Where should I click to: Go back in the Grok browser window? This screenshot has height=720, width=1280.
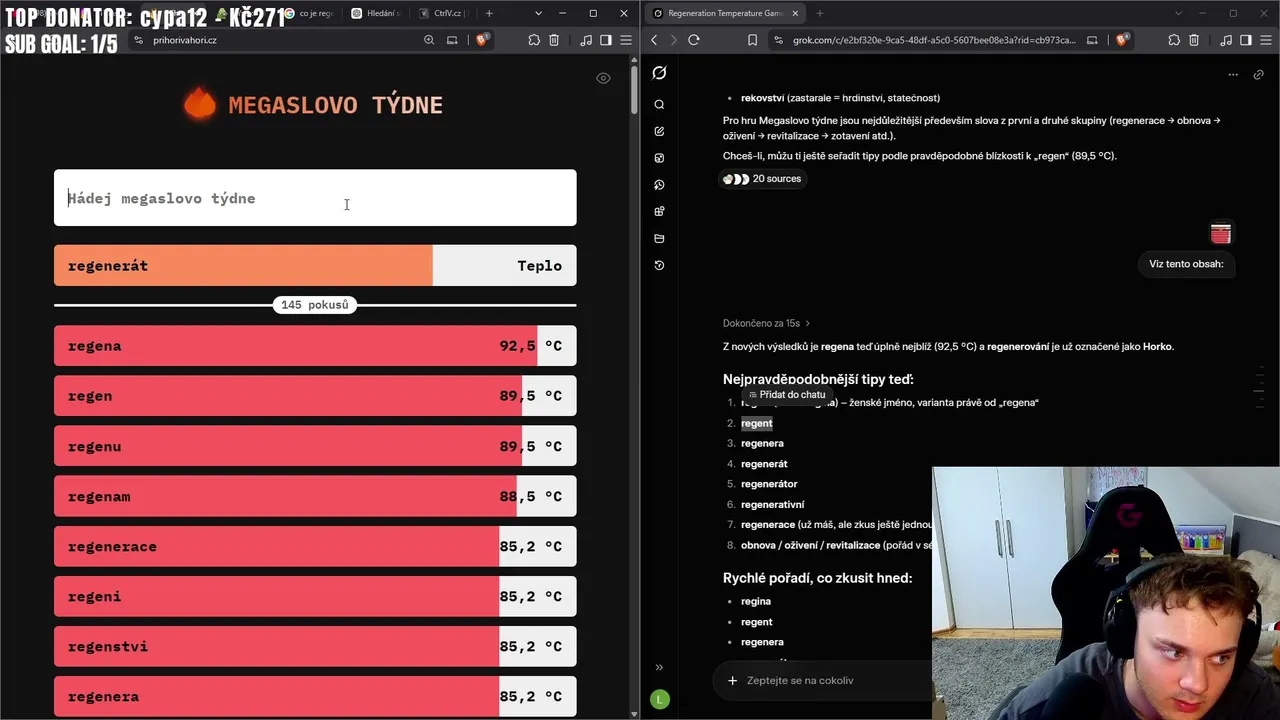[x=654, y=40]
